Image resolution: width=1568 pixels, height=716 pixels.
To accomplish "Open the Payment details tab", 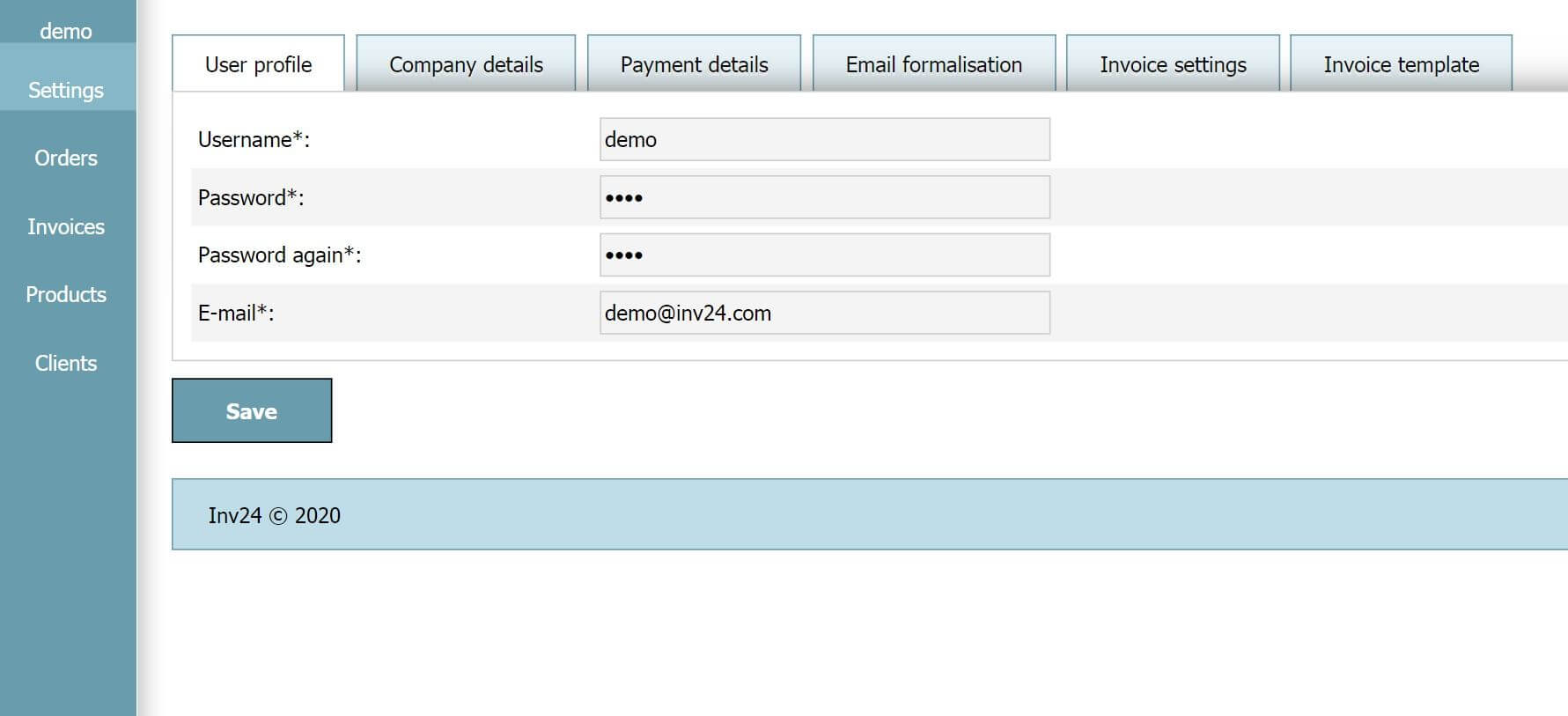I will coord(694,63).
